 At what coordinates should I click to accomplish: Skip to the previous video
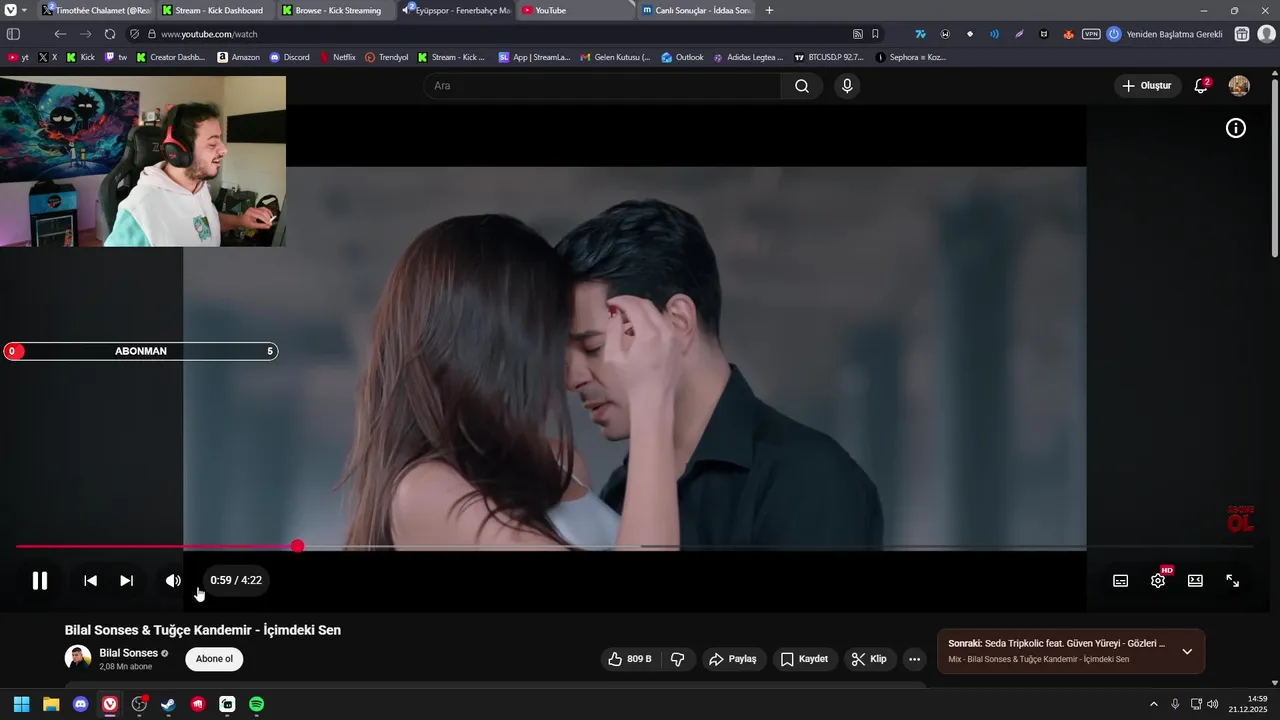pos(90,580)
